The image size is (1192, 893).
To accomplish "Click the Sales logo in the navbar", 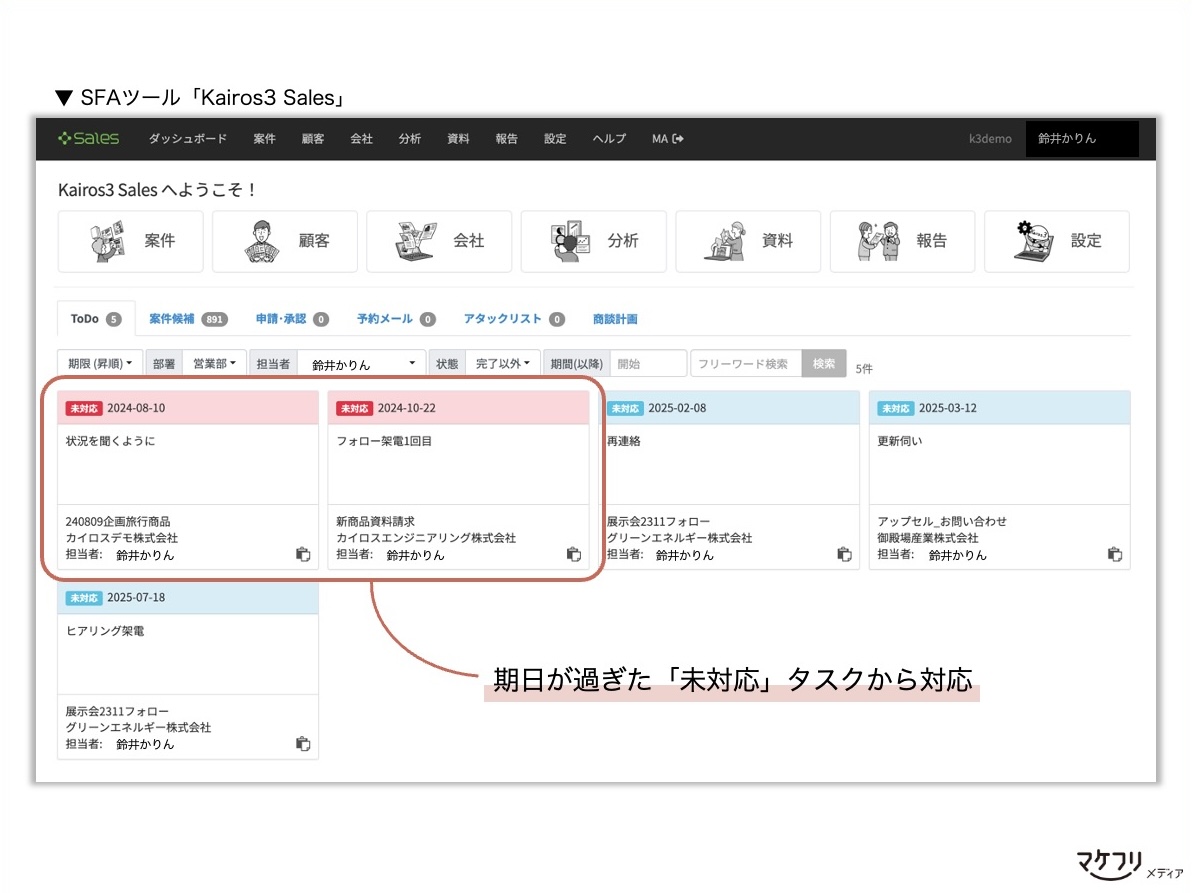I will point(89,138).
